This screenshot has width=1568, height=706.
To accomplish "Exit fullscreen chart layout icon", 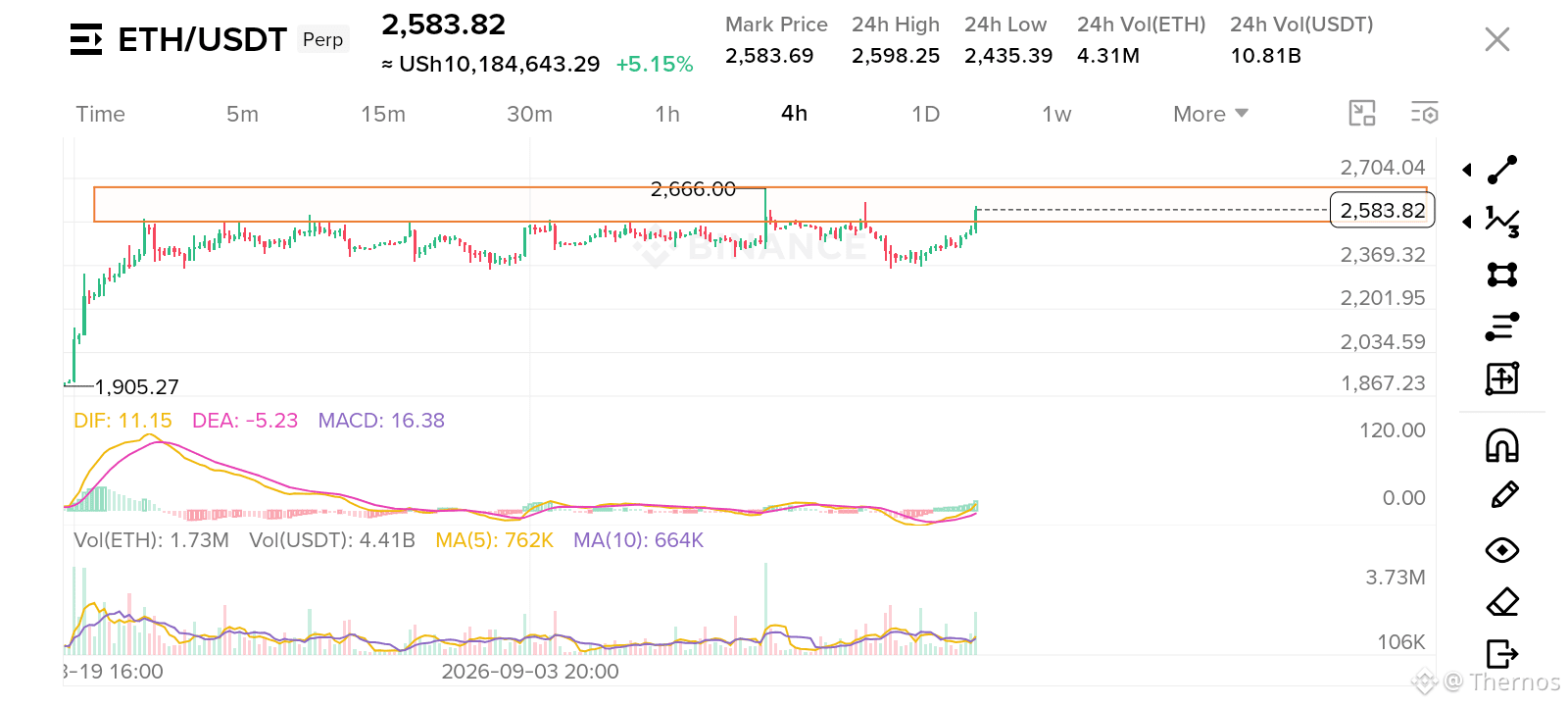I will [x=1362, y=113].
